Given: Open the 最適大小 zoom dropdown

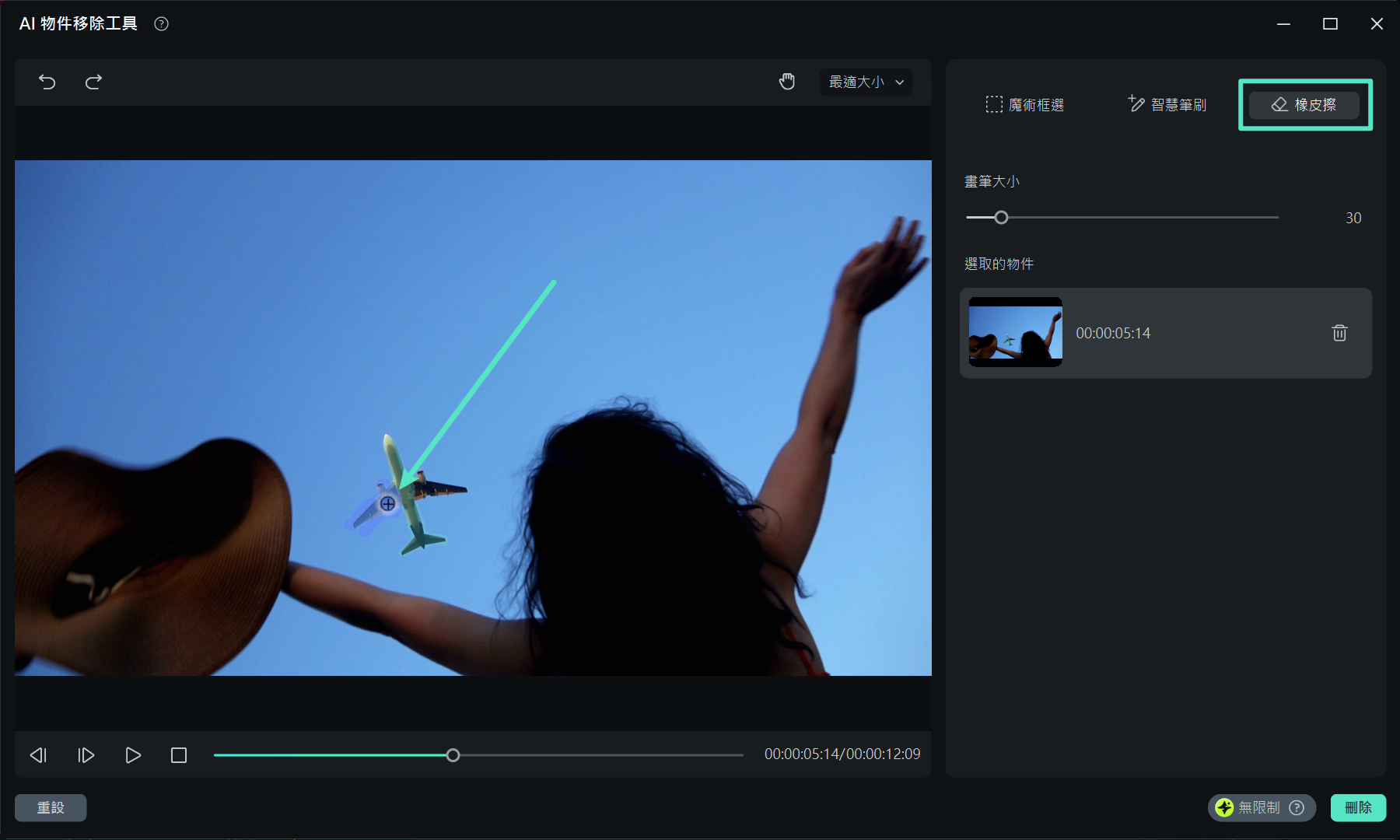Looking at the screenshot, I should point(866,82).
